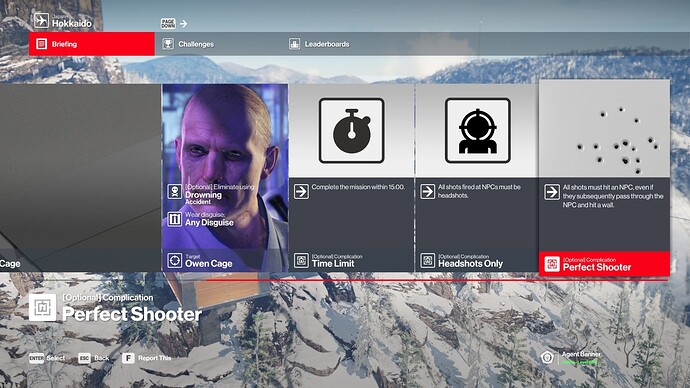The height and width of the screenshot is (388, 690).
Task: Click the 'All shots must hit an NPC' description
Action: click(x=613, y=196)
